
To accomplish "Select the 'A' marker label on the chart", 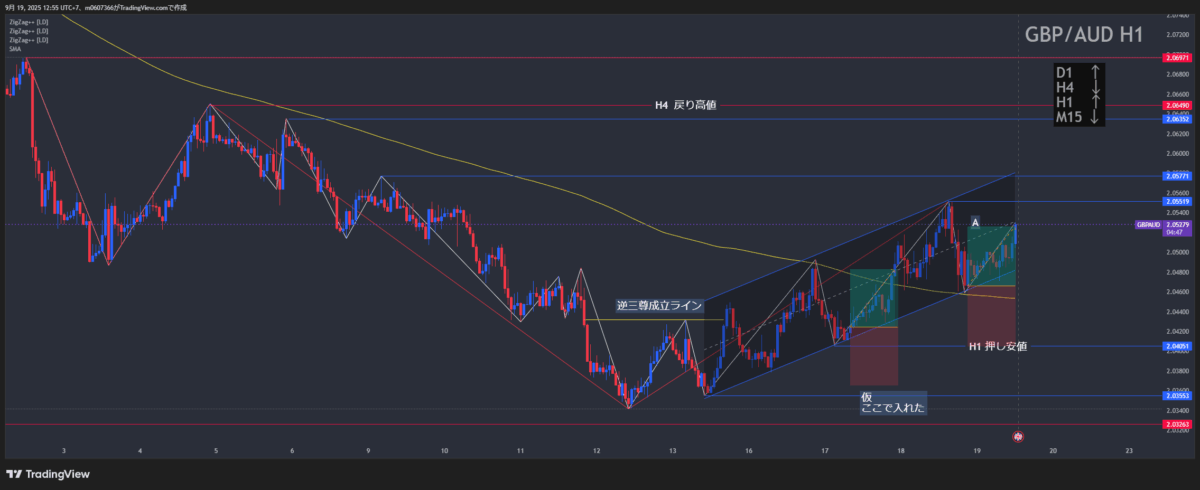I will pyautogui.click(x=975, y=222).
